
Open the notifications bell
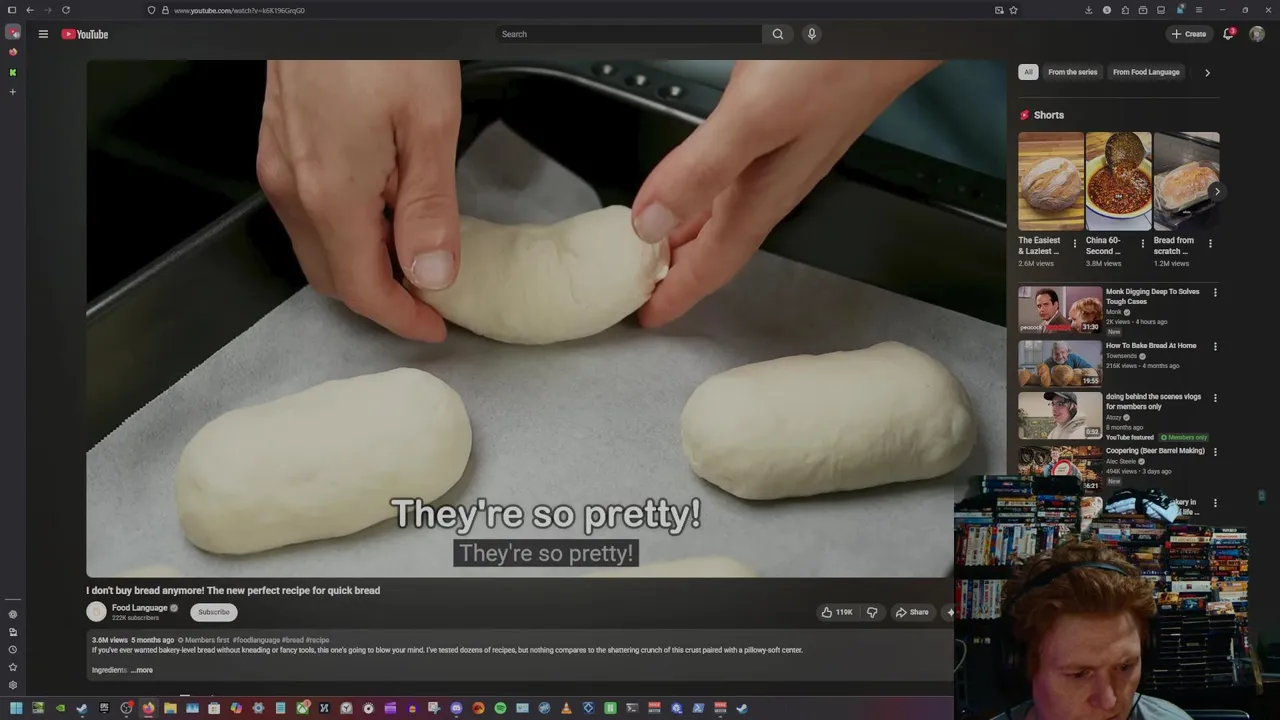click(x=1228, y=34)
